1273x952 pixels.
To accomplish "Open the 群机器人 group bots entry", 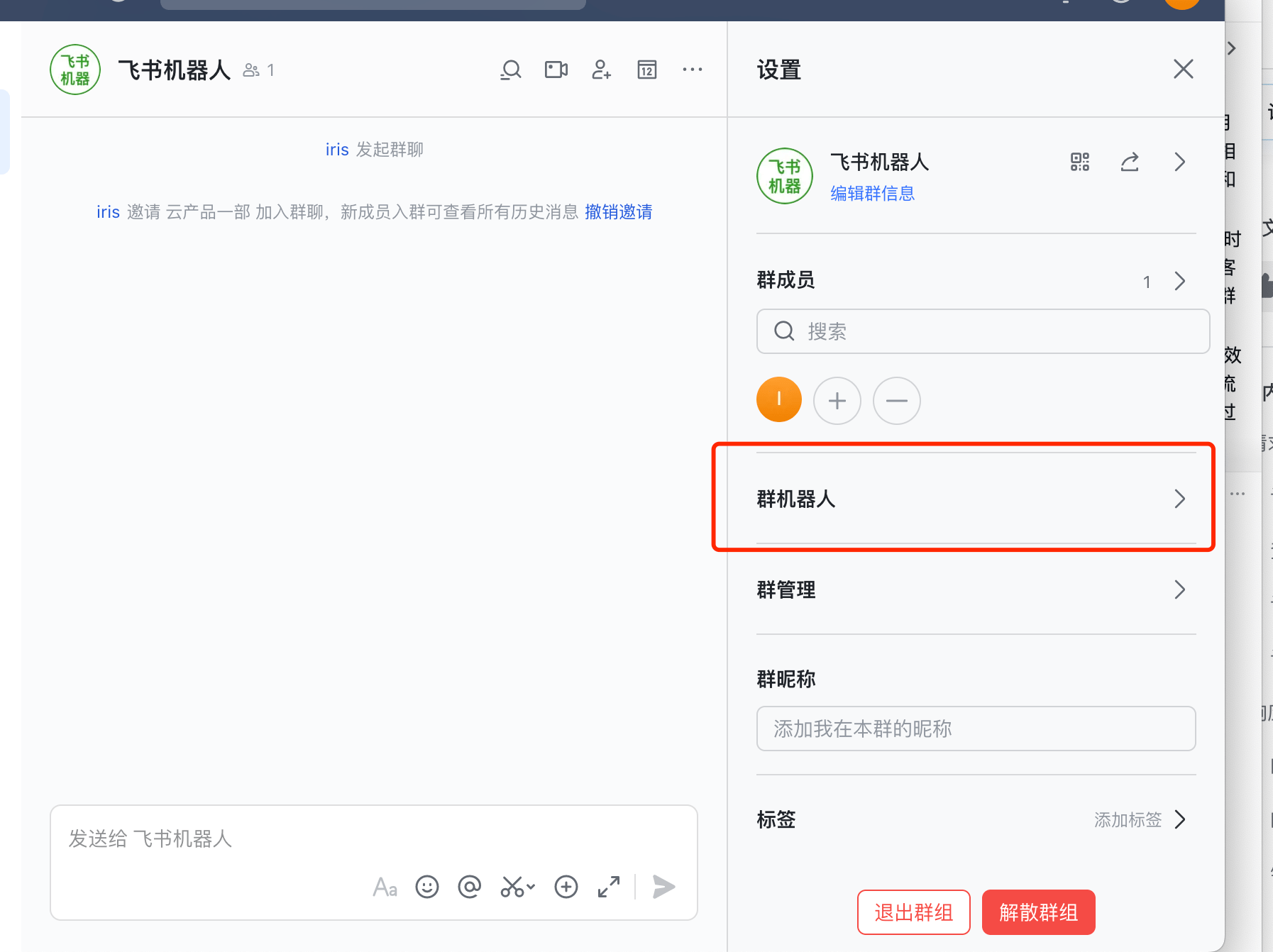I will pyautogui.click(x=976, y=499).
